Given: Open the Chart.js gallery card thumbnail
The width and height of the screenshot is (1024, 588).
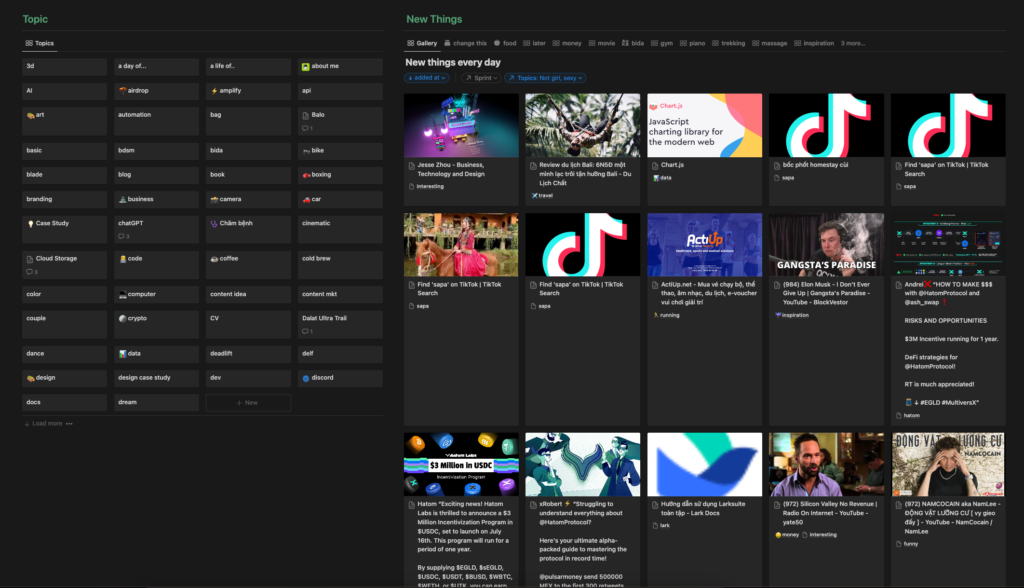Looking at the screenshot, I should point(704,125).
